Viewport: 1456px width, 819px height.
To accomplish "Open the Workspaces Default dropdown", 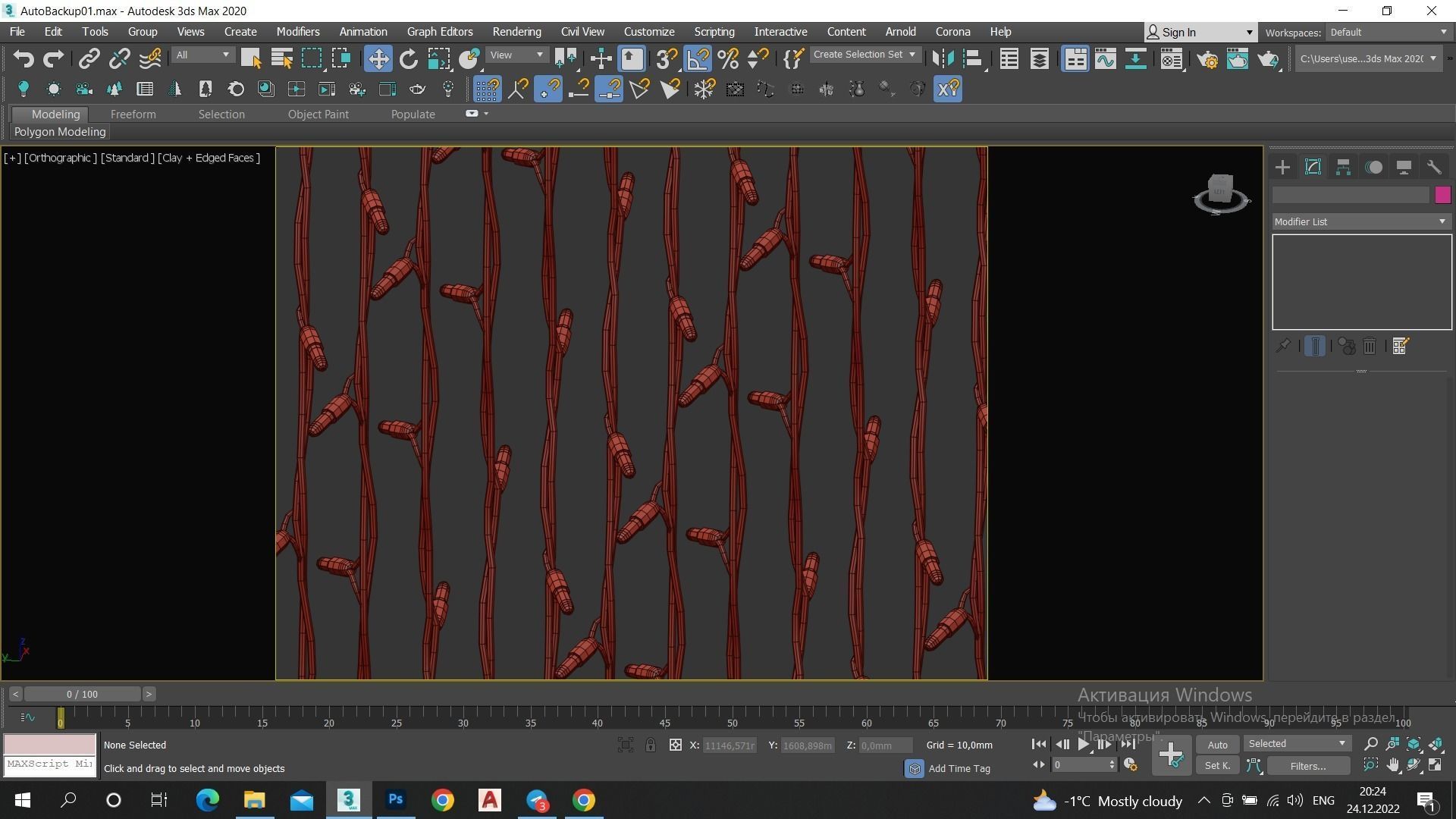I will click(1387, 32).
